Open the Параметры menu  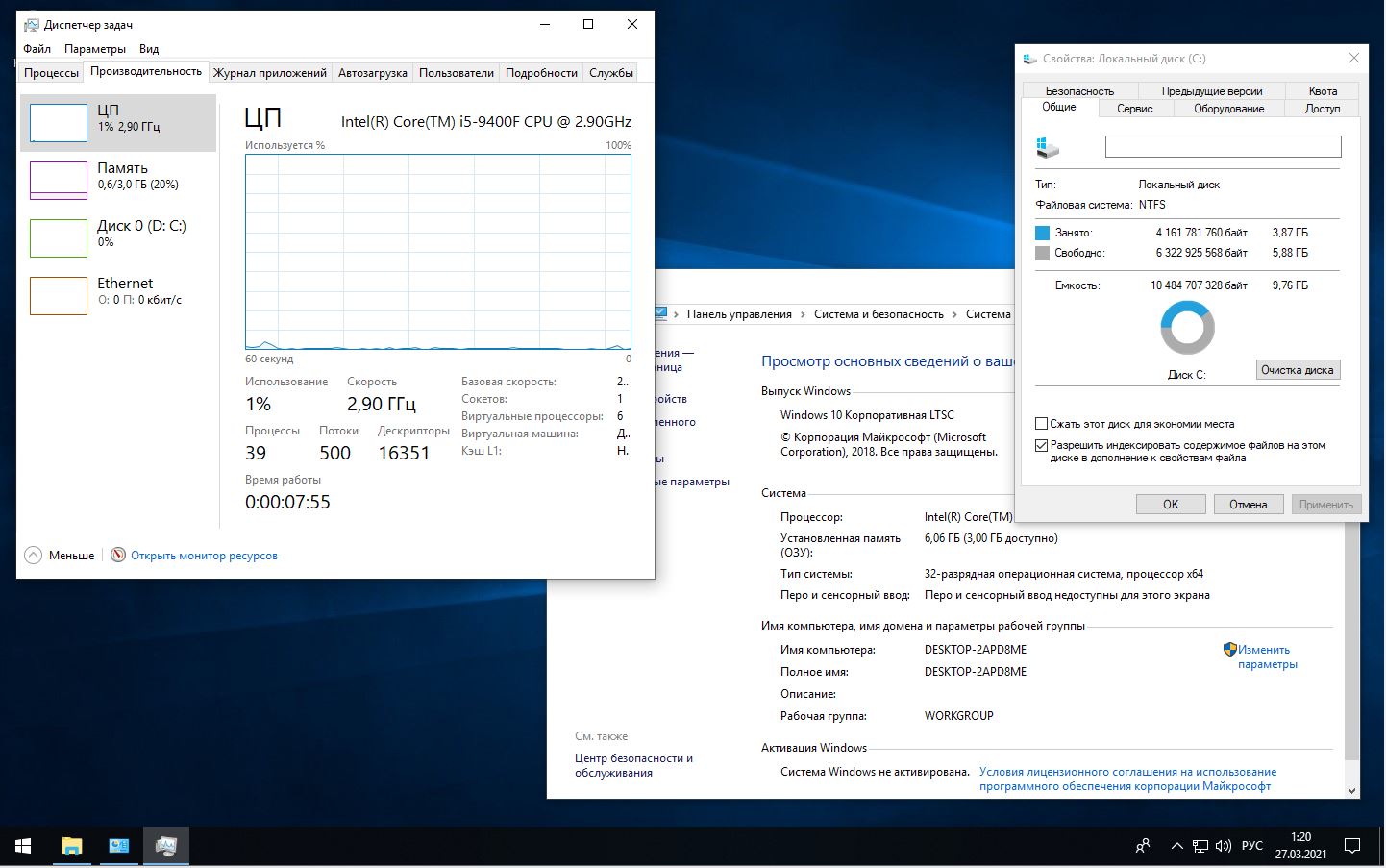(95, 48)
